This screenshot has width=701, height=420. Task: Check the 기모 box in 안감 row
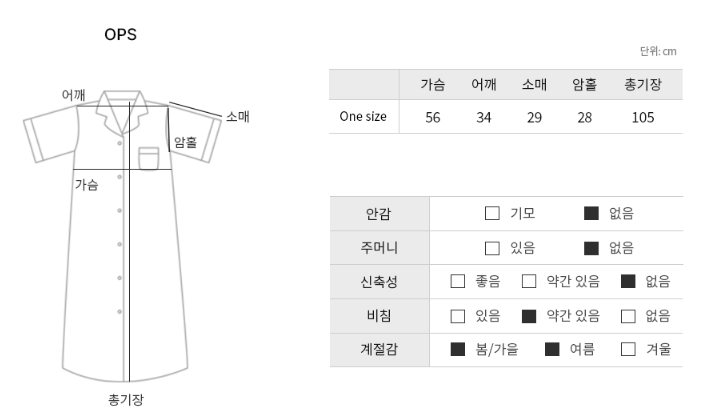(492, 213)
